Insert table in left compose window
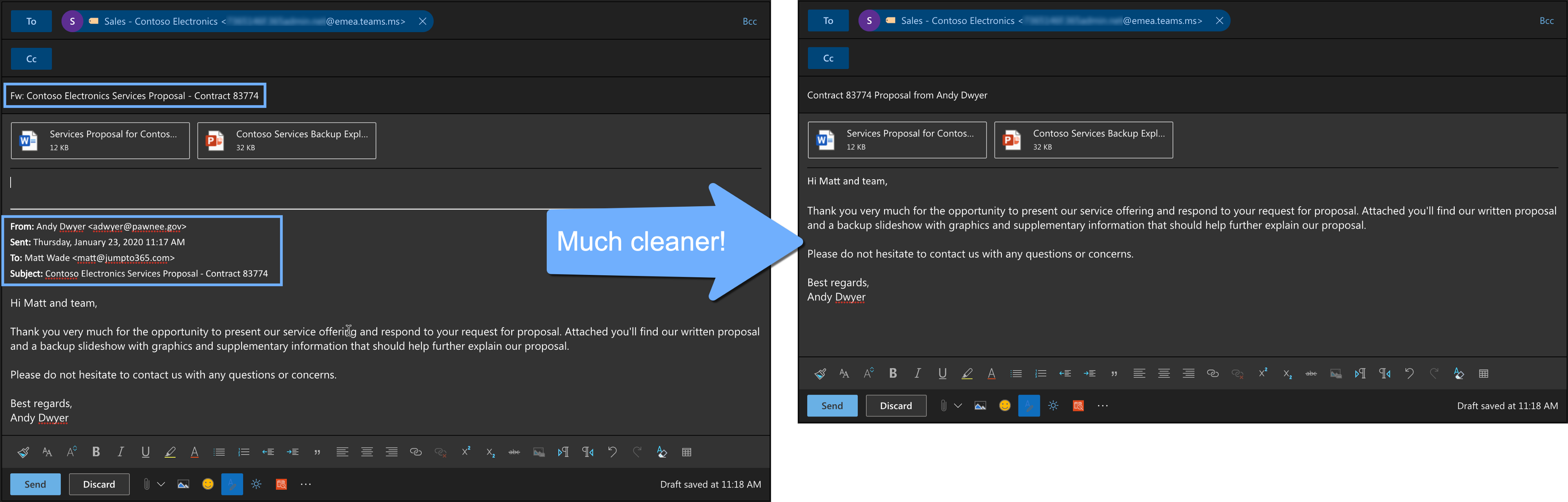This screenshot has width=1568, height=502. pyautogui.click(x=687, y=452)
